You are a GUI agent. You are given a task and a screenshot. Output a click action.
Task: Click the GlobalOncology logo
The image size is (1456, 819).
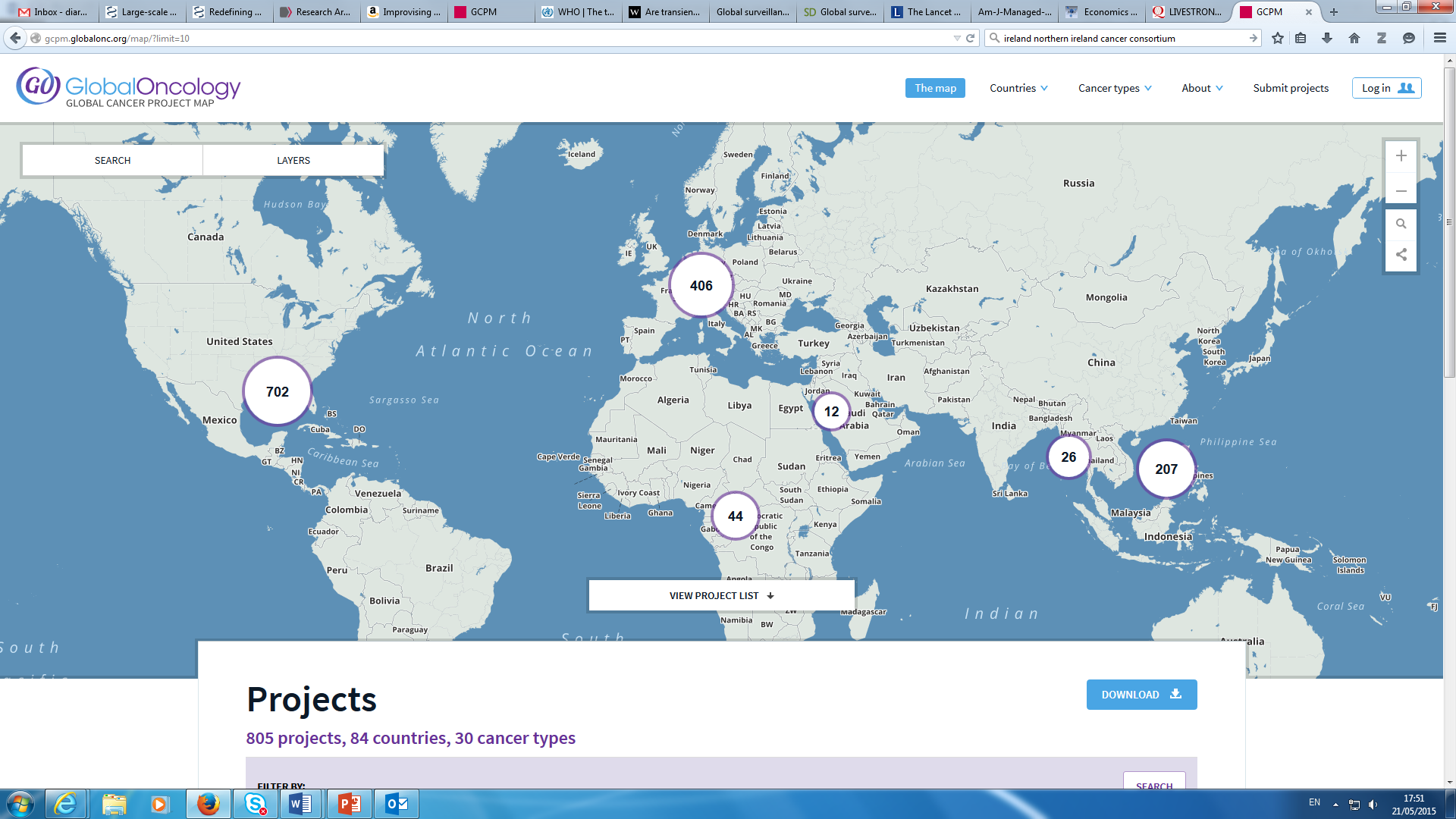128,87
